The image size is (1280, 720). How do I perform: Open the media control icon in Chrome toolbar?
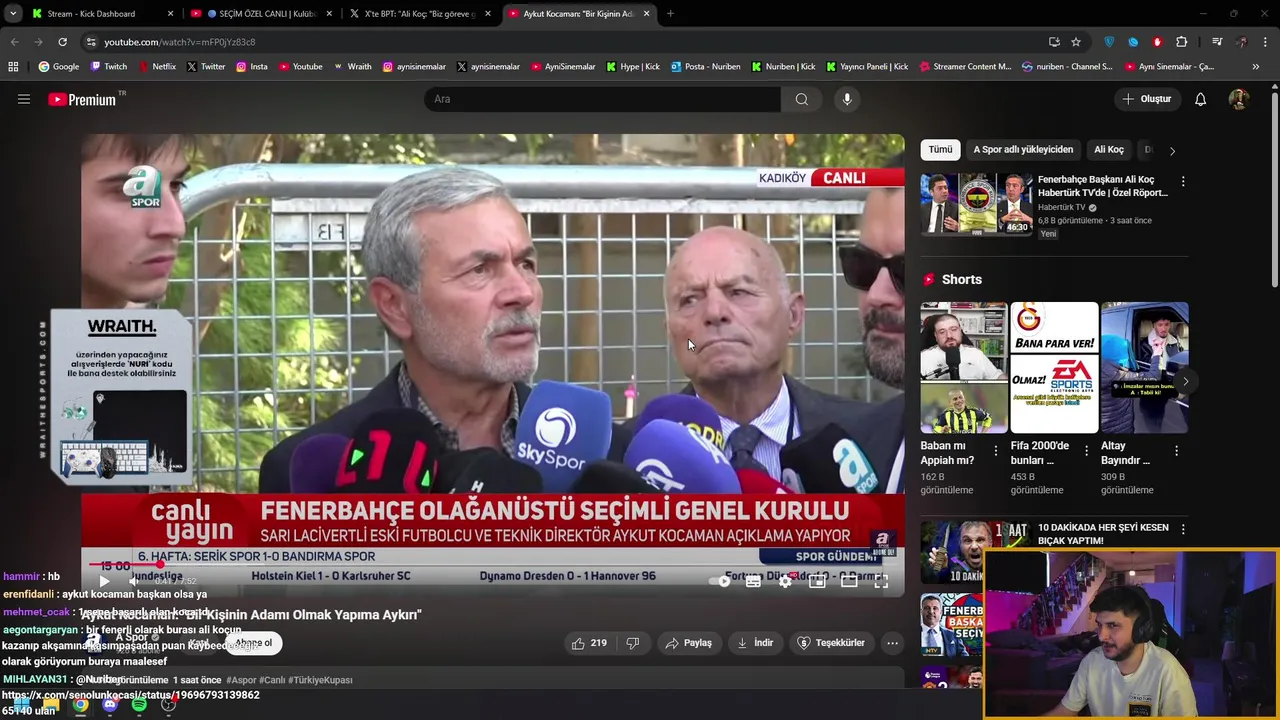(x=1216, y=42)
